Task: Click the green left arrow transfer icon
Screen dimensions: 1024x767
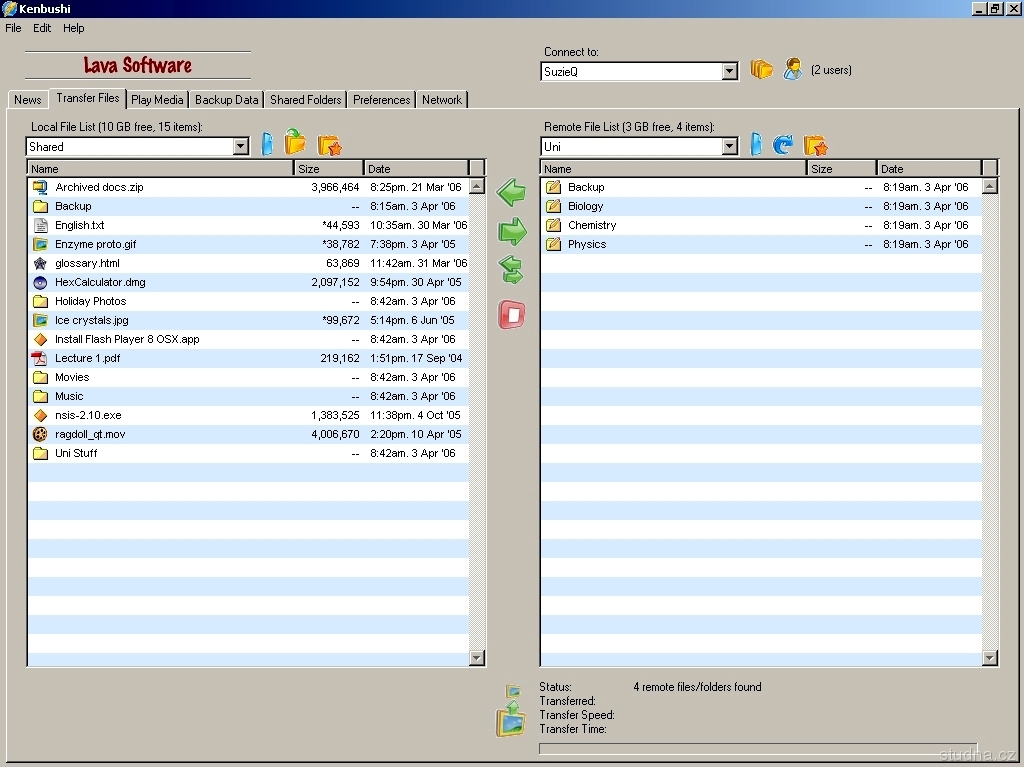Action: coord(511,193)
